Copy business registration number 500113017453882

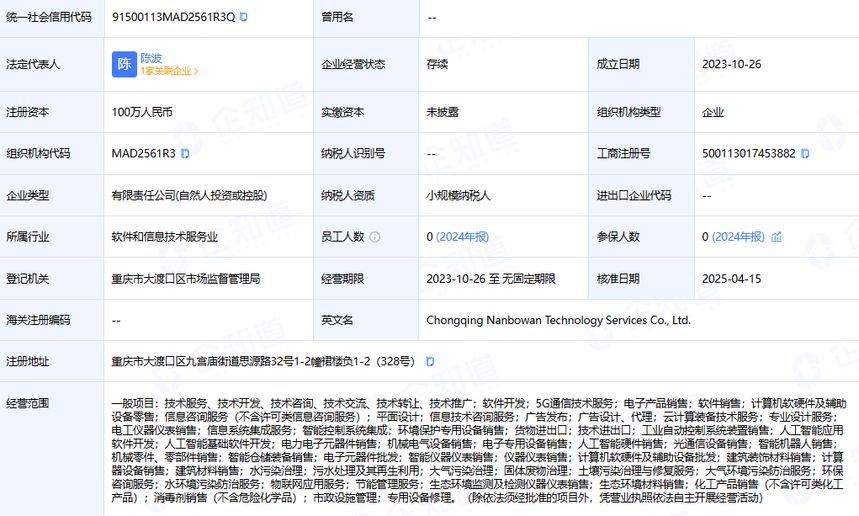(805, 153)
